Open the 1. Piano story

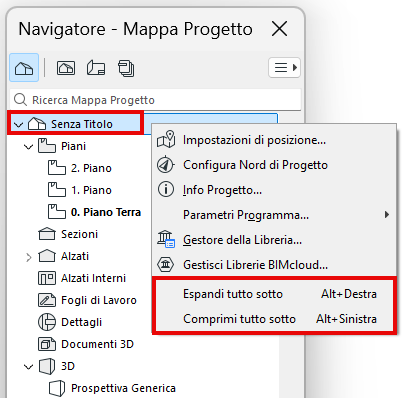pyautogui.click(x=91, y=190)
